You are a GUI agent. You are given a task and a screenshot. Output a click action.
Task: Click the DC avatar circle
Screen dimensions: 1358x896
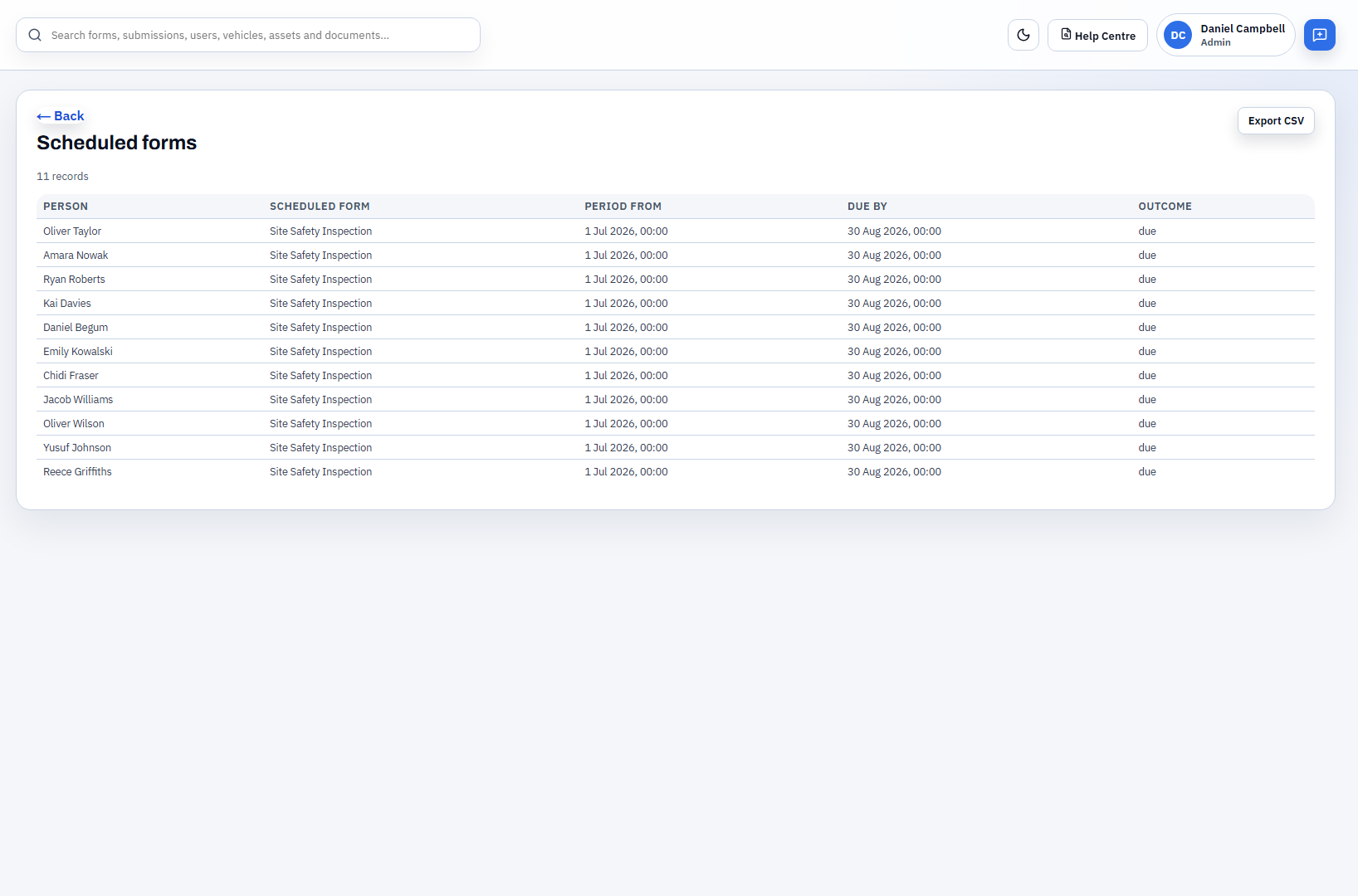[x=1178, y=35]
